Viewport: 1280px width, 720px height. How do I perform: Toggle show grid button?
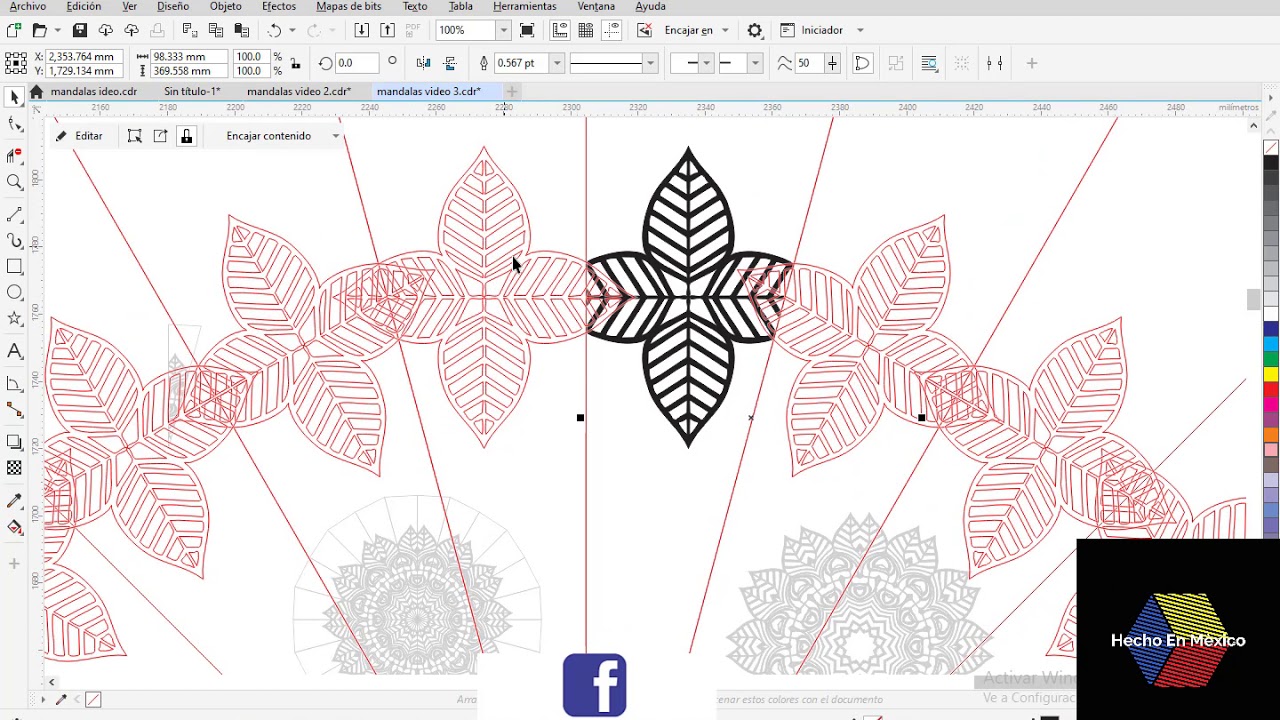point(586,30)
